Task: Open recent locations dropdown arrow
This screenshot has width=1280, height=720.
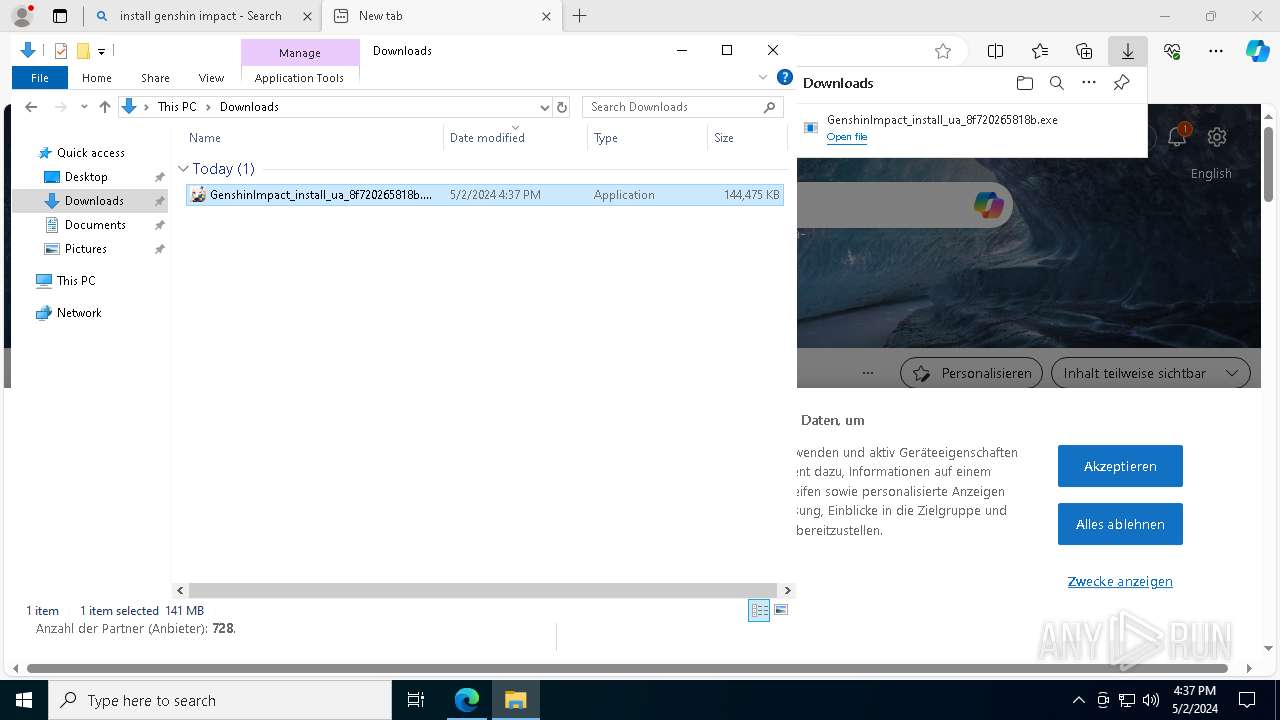Action: 83,107
